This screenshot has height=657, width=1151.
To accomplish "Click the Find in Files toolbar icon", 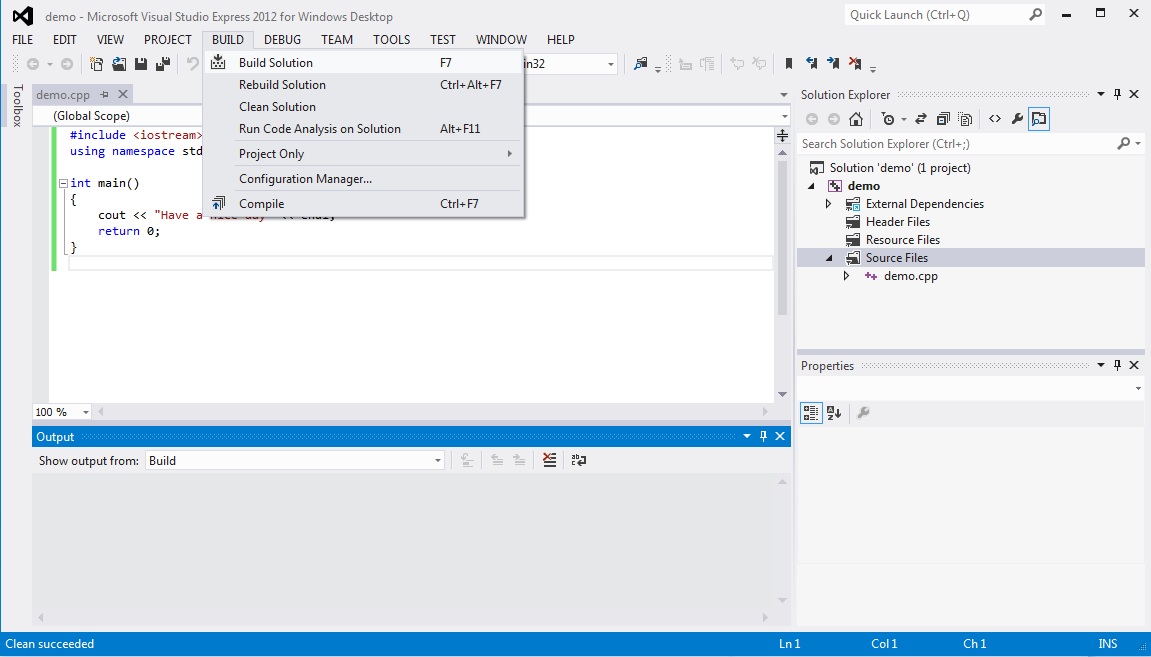I will click(x=641, y=64).
